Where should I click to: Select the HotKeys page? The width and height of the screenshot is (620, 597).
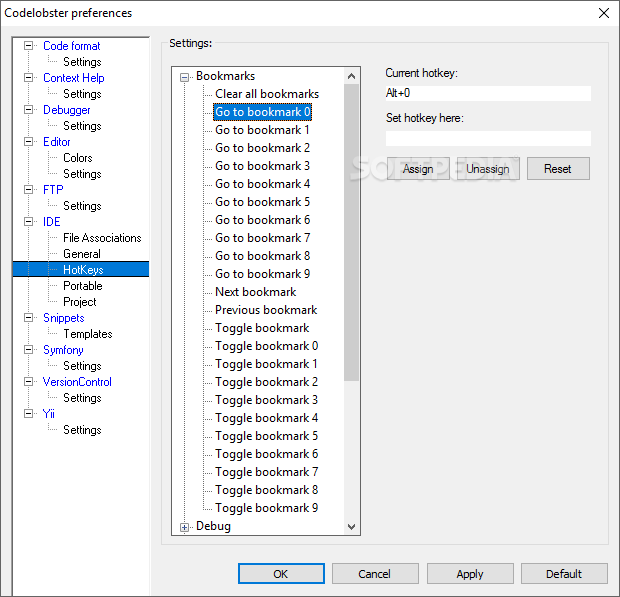(83, 270)
